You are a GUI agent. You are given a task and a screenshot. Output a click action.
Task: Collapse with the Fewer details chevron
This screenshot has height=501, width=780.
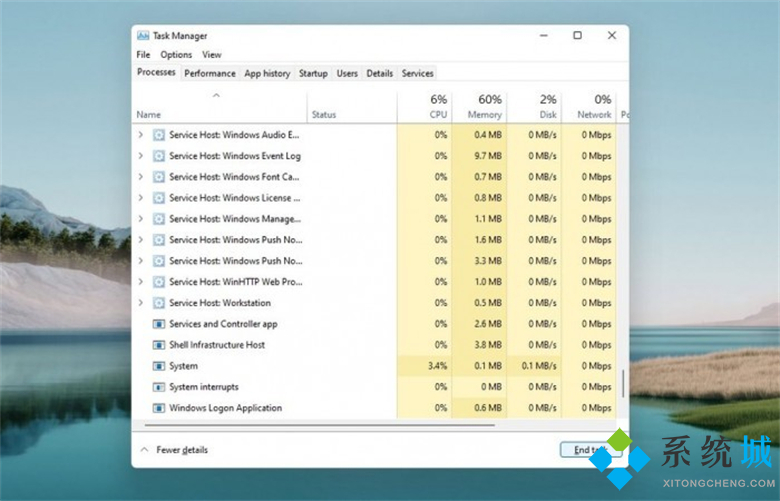point(144,450)
